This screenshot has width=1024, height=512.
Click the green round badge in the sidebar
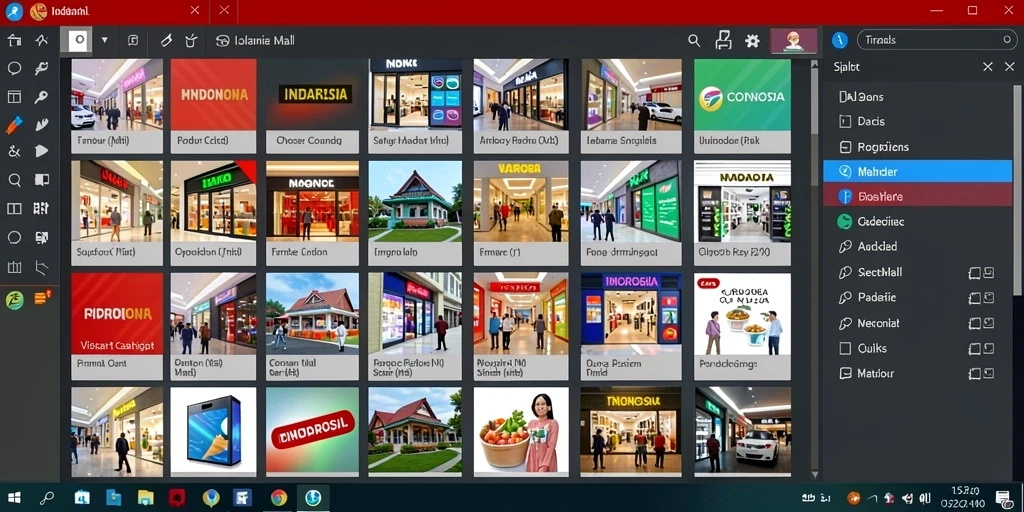(x=14, y=300)
